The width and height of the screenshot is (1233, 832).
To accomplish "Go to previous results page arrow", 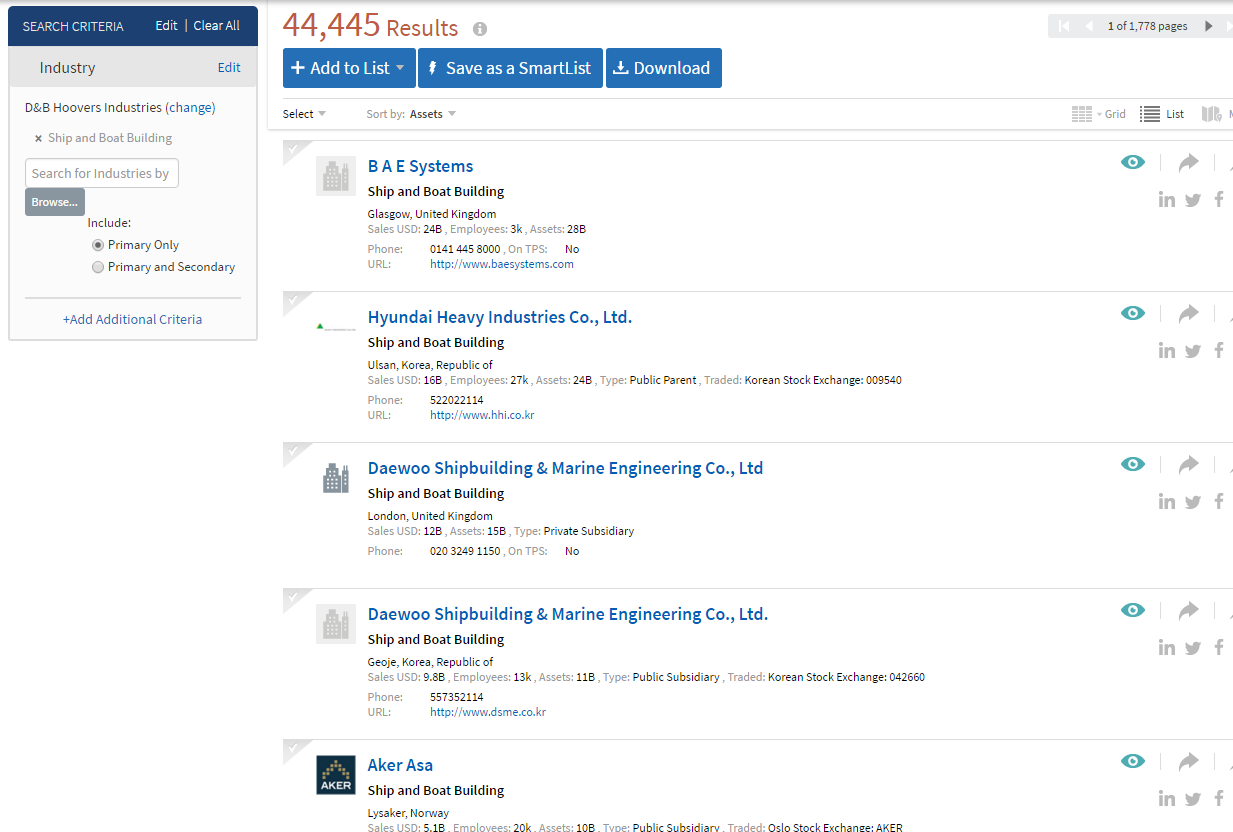I will (1089, 26).
